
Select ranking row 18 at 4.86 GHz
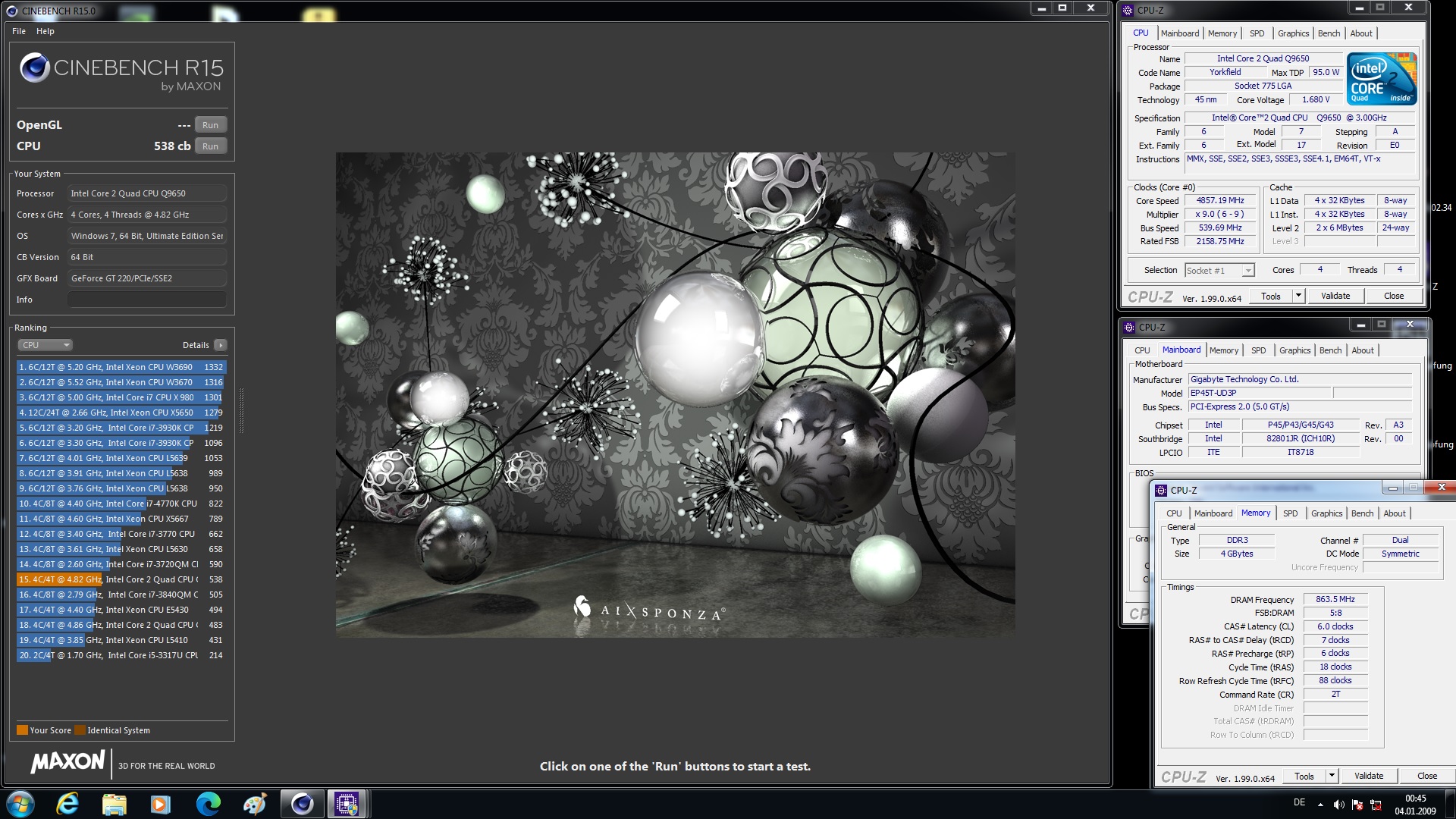click(x=121, y=625)
